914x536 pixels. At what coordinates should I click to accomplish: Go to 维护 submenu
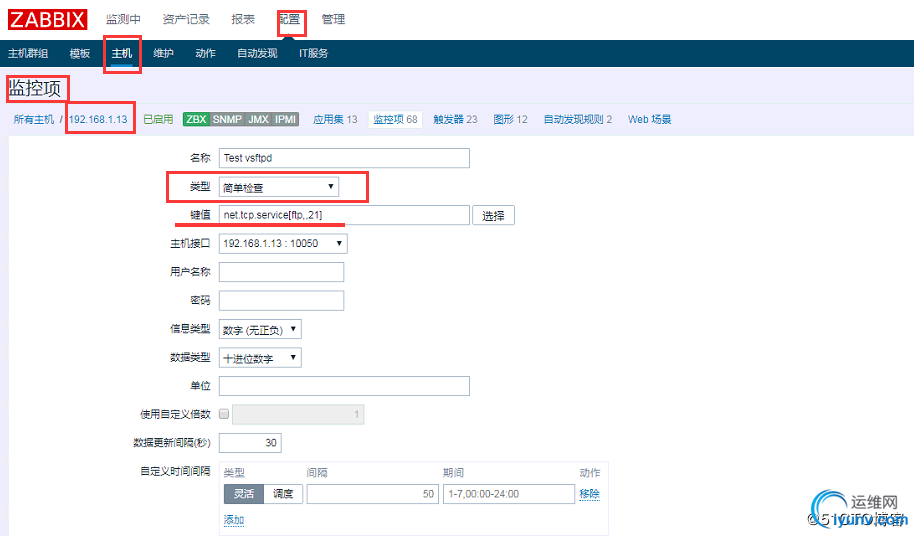click(163, 54)
